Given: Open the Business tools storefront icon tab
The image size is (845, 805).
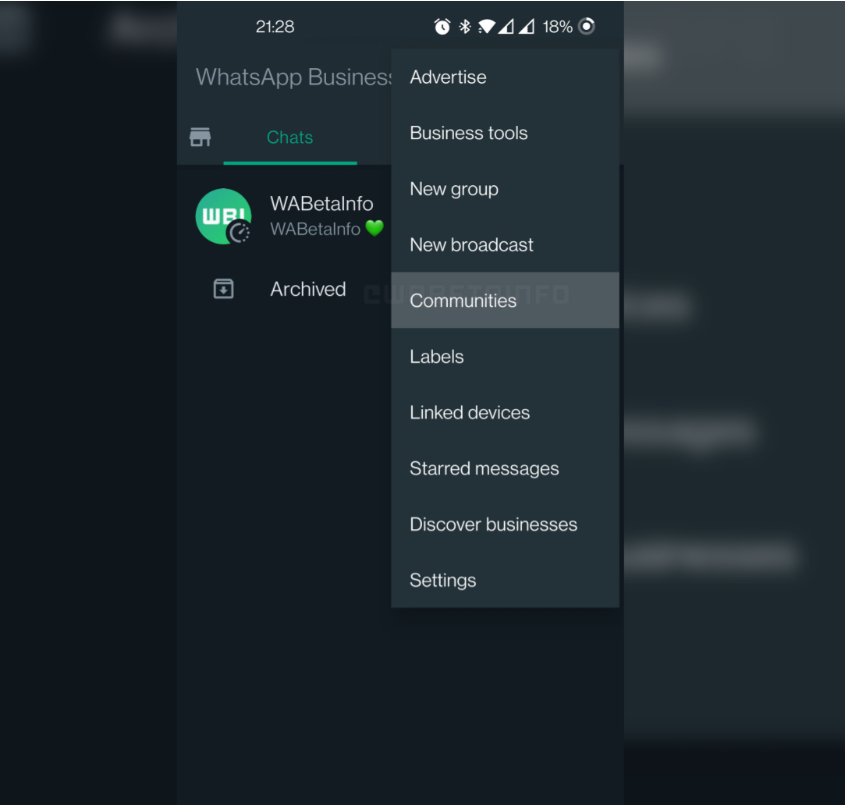Looking at the screenshot, I should tap(200, 137).
